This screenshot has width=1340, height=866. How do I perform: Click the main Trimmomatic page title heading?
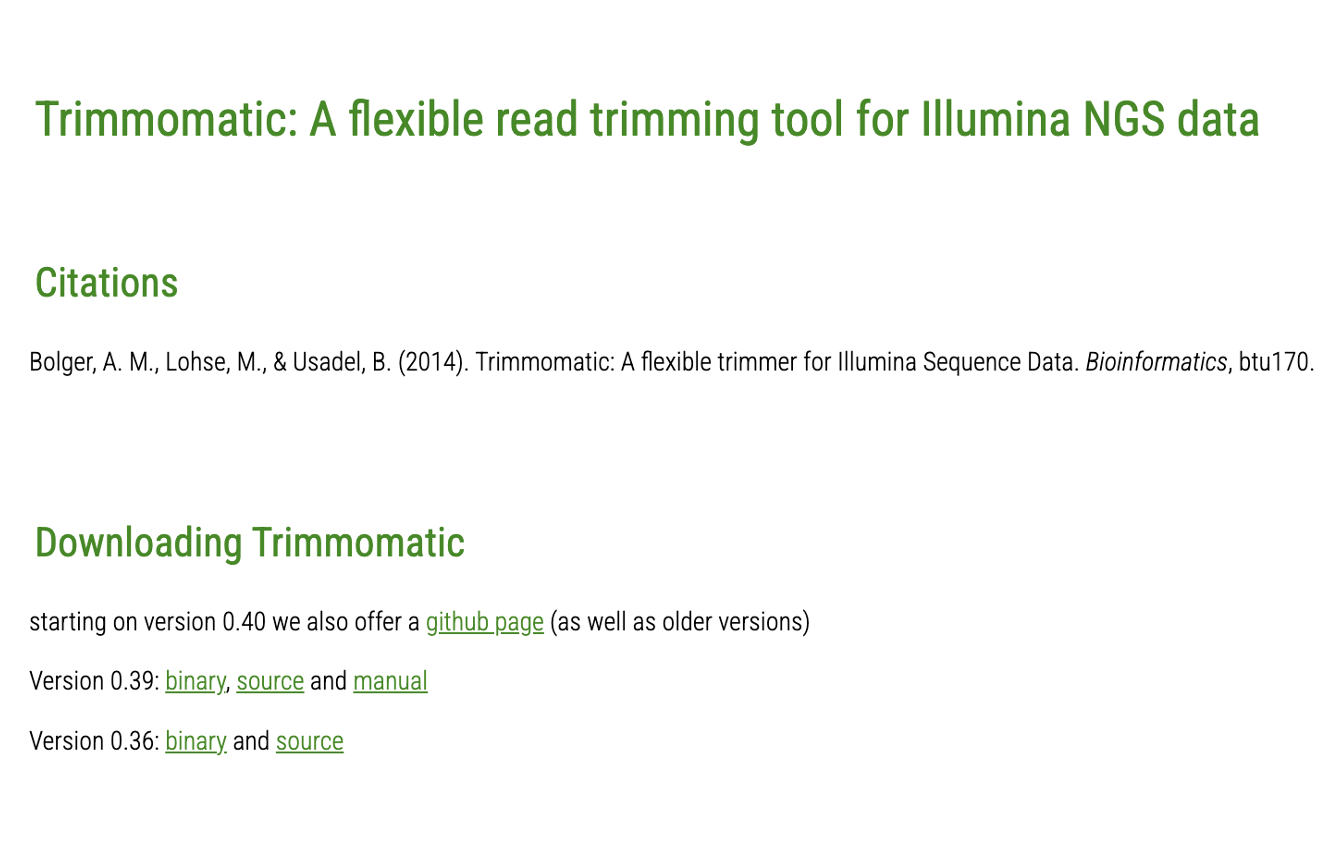click(647, 119)
